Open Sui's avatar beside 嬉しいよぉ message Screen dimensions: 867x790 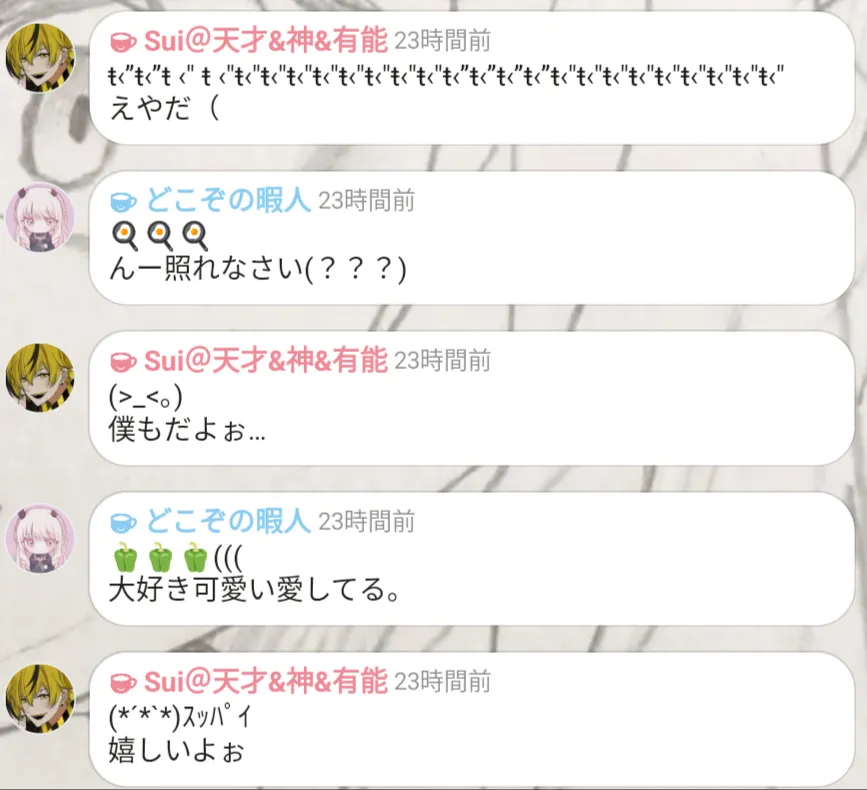[x=40, y=698]
